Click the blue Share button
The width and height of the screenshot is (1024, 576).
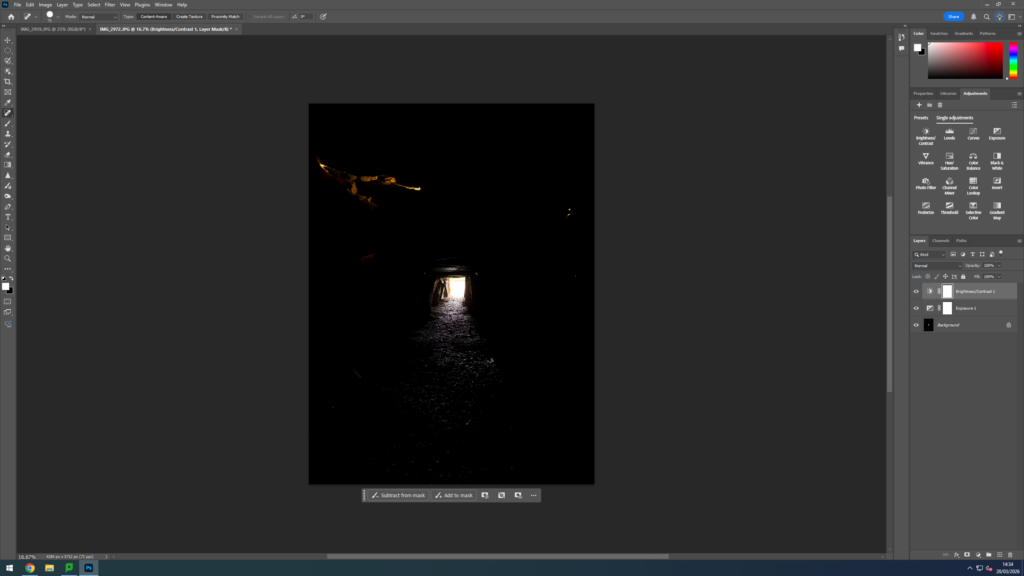(953, 17)
